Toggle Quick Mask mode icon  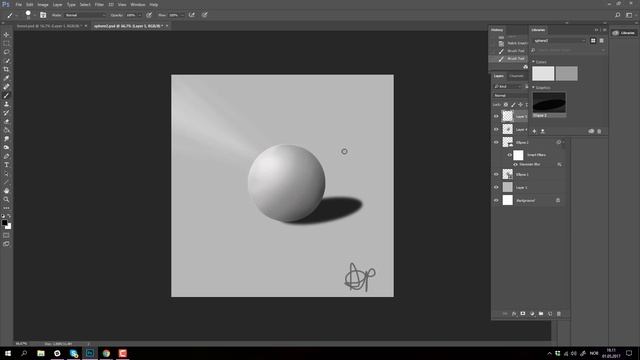click(x=6, y=236)
